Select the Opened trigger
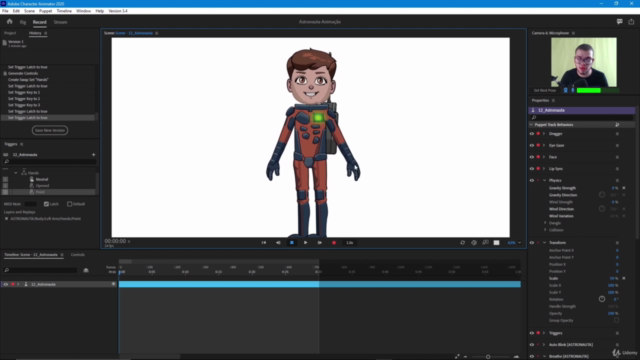 click(42, 186)
